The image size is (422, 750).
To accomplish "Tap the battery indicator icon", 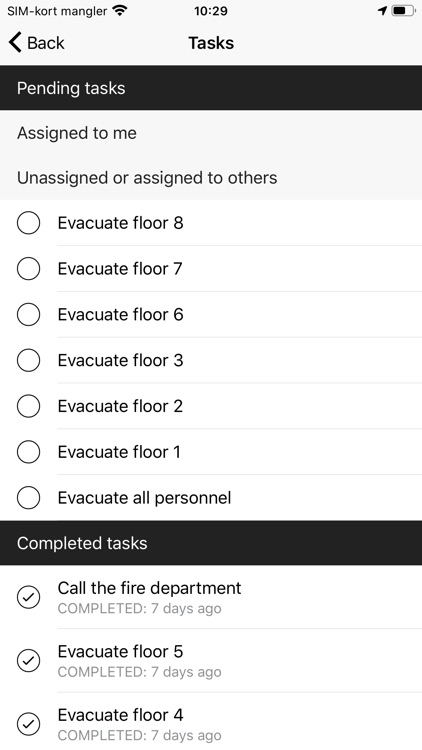I will 403,11.
